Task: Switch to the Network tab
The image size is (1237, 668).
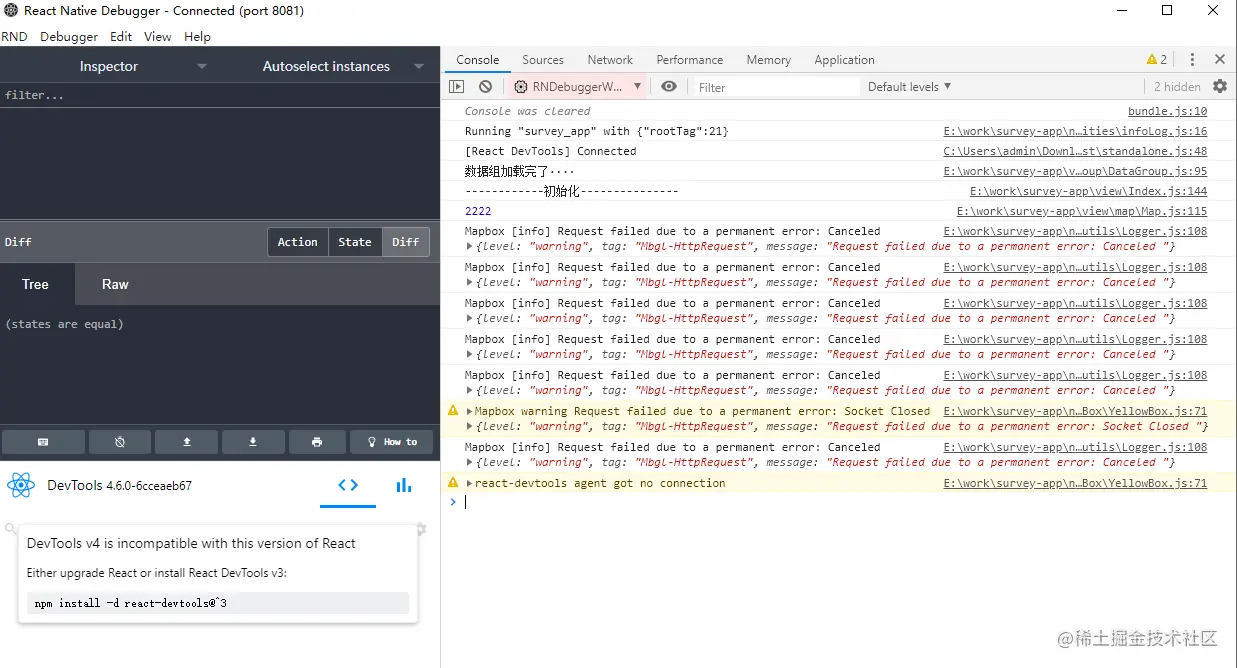Action: [x=610, y=60]
